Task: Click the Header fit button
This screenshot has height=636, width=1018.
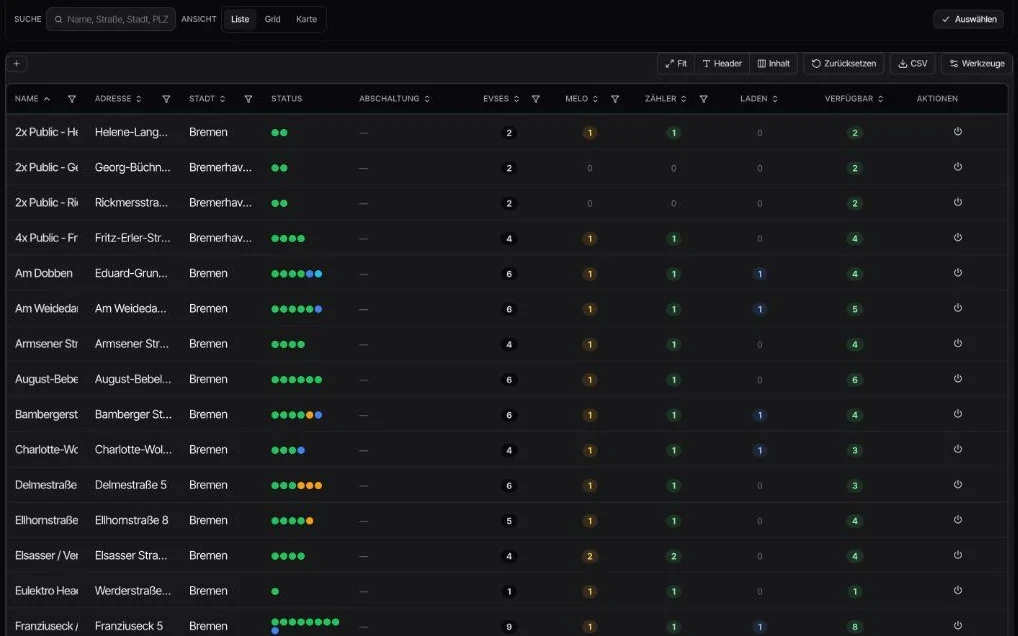Action: pyautogui.click(x=722, y=64)
